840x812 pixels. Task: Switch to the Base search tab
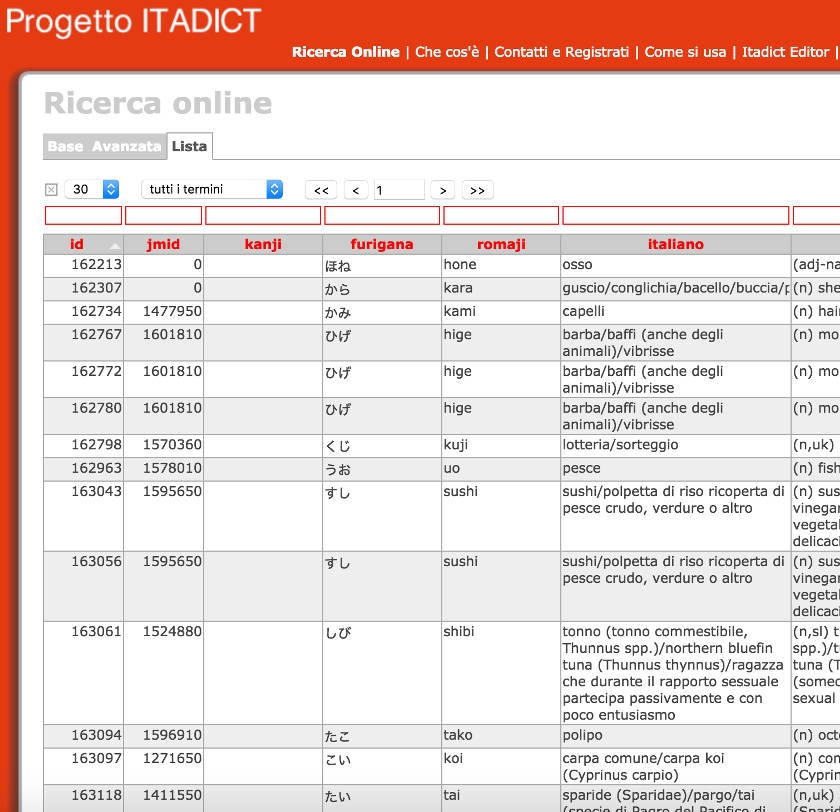tap(65, 147)
